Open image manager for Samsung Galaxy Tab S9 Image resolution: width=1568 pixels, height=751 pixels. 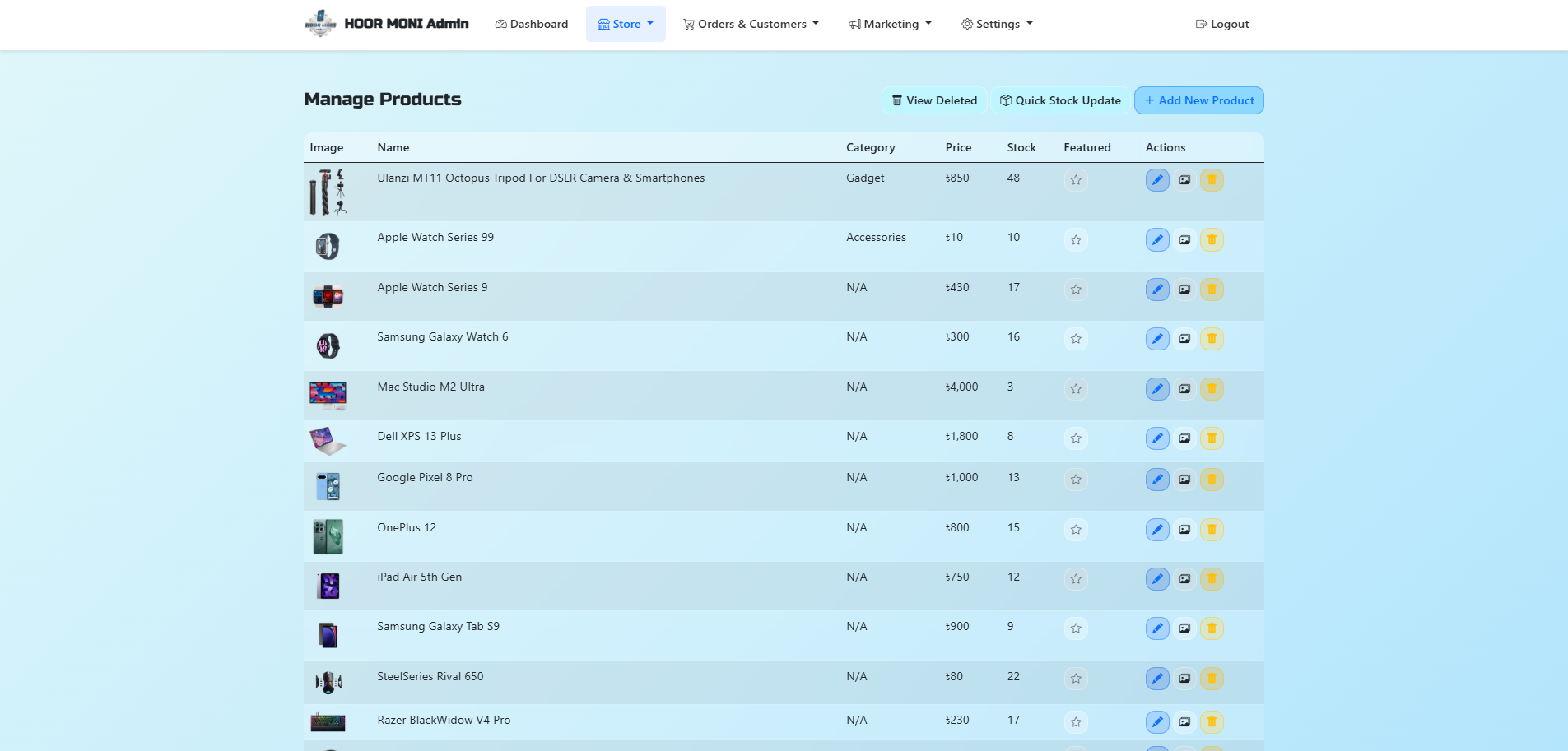pyautogui.click(x=1184, y=628)
